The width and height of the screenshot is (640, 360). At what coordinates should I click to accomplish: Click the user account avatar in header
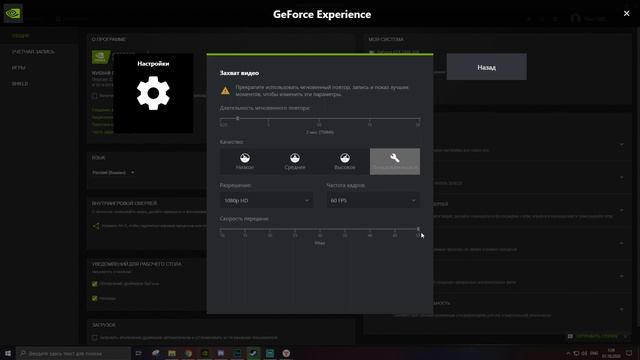click(x=576, y=18)
